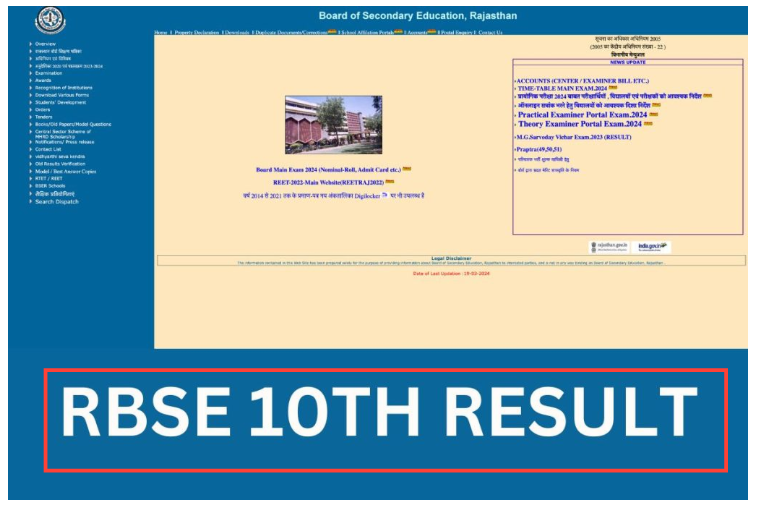Open the Praptra(49,50,51) news link
This screenshot has width=757, height=509.
(x=539, y=149)
